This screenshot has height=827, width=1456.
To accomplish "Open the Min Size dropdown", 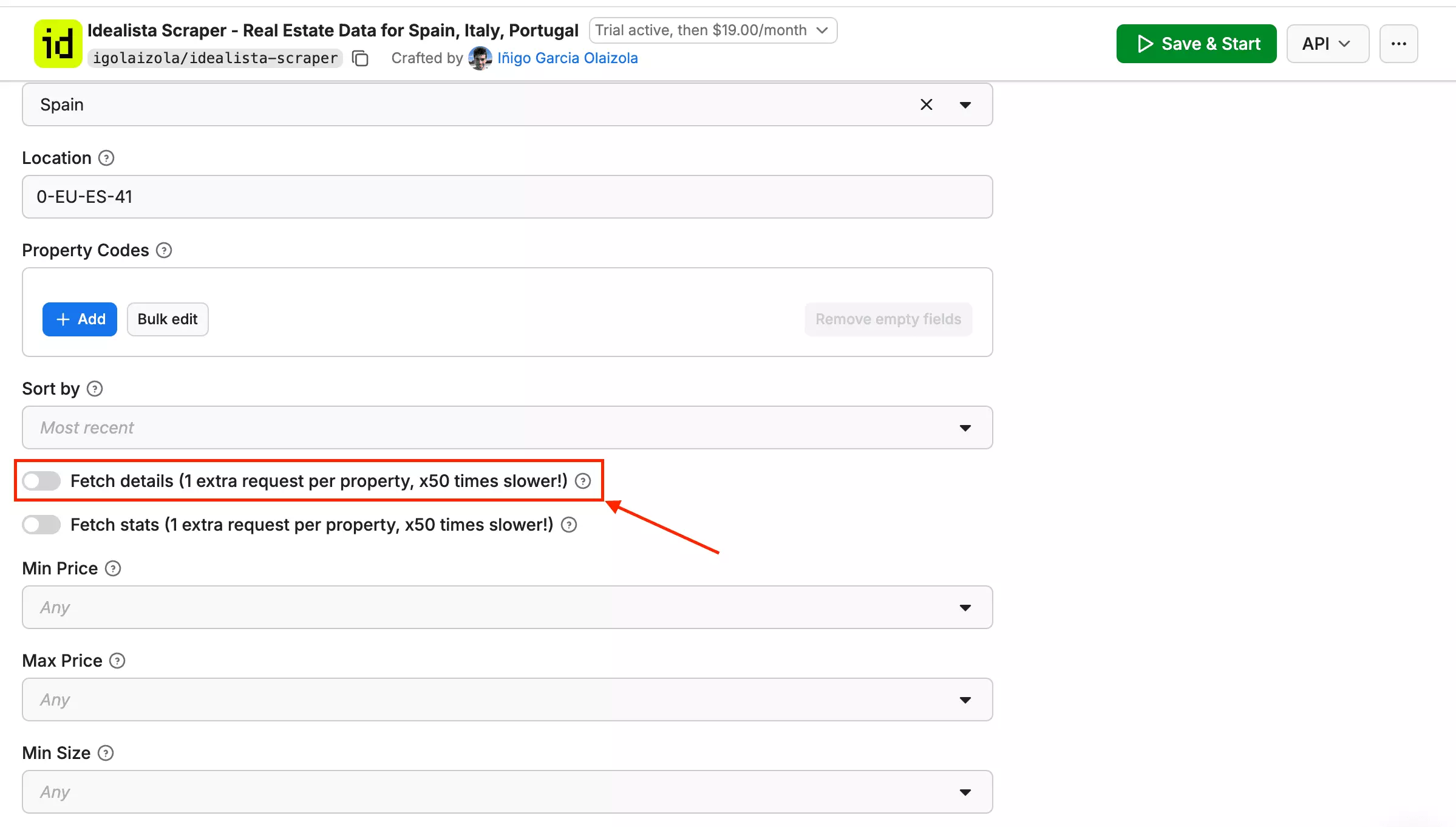I will [508, 792].
